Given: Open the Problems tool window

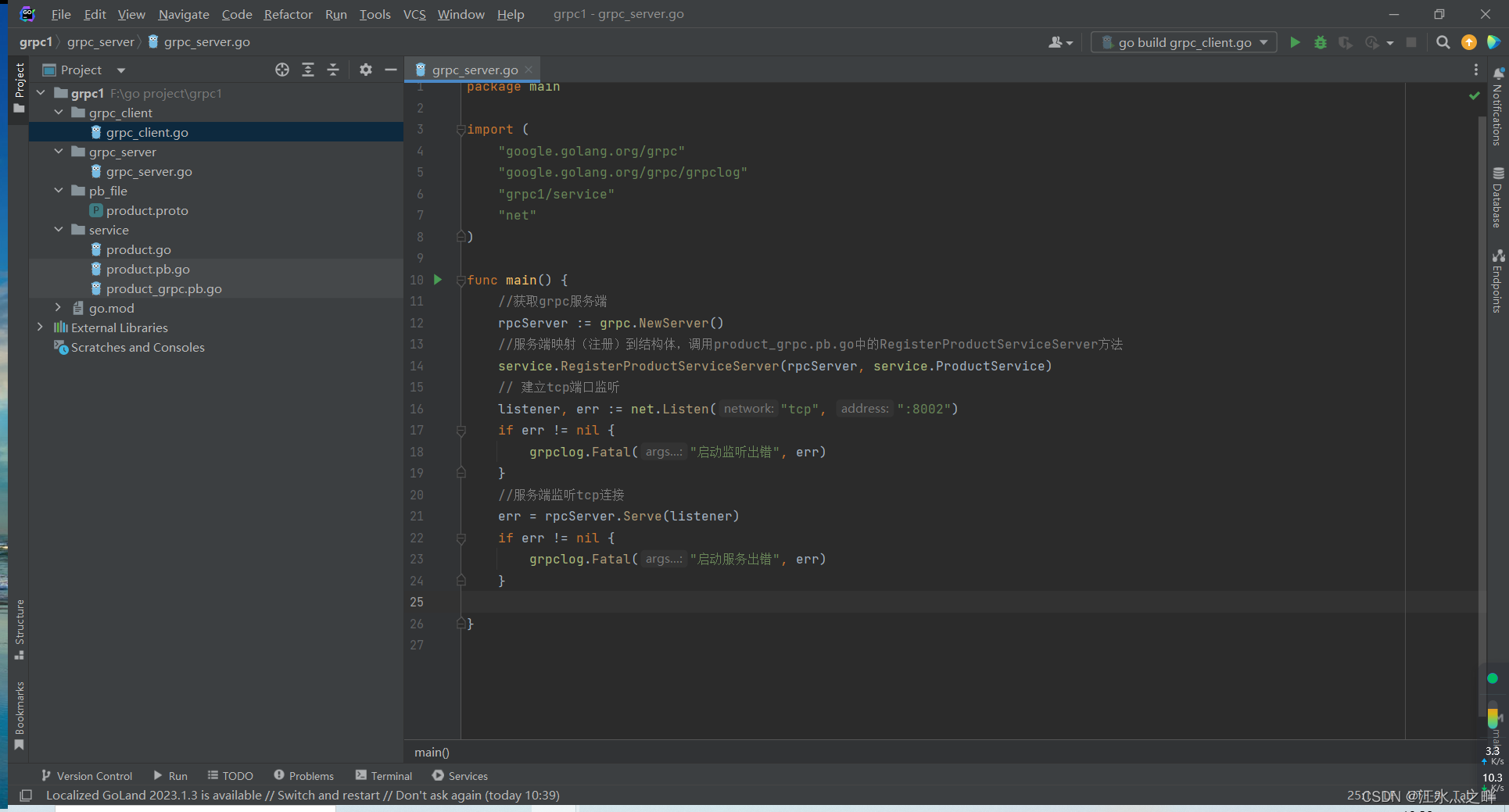Looking at the screenshot, I should coord(304,775).
